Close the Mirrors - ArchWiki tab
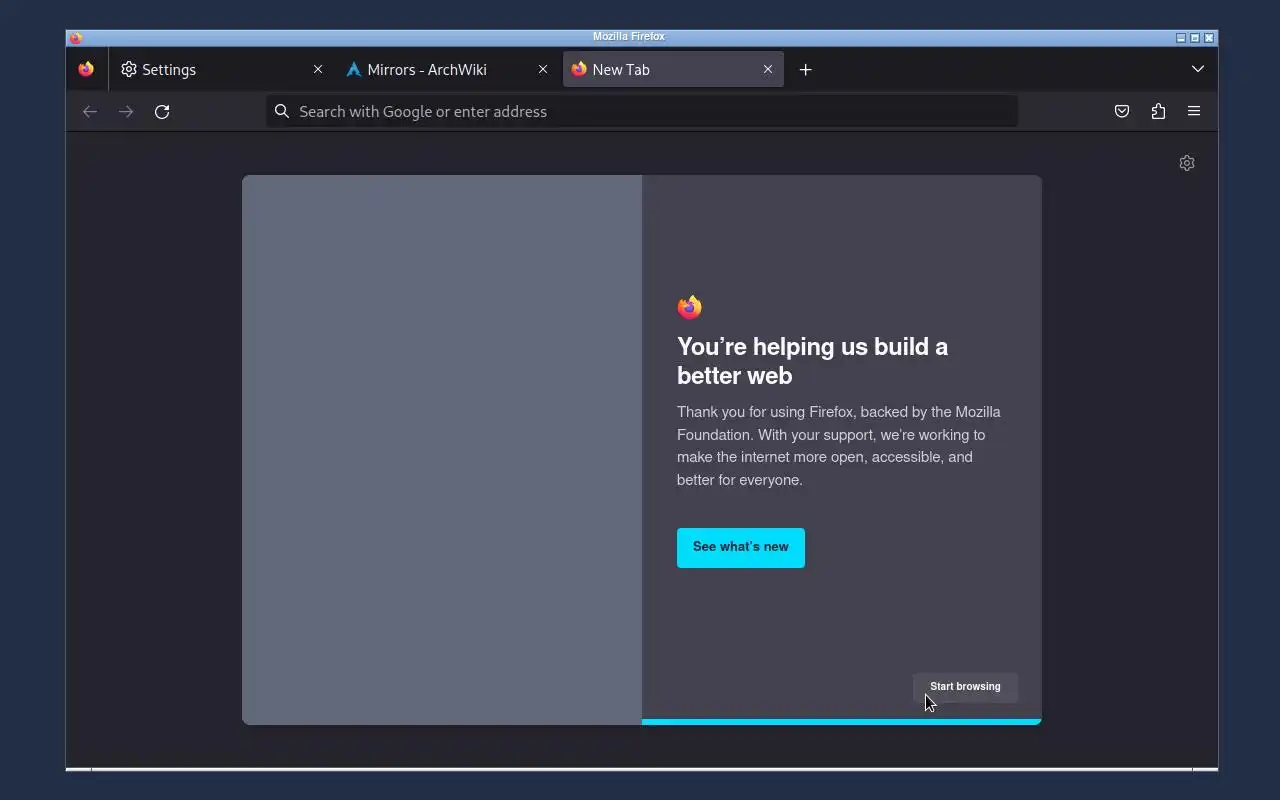This screenshot has width=1280, height=800. point(543,69)
